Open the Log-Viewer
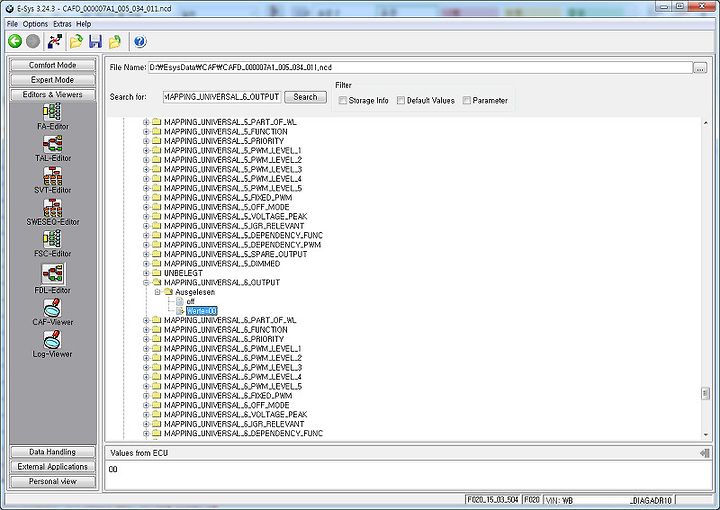 [52, 344]
